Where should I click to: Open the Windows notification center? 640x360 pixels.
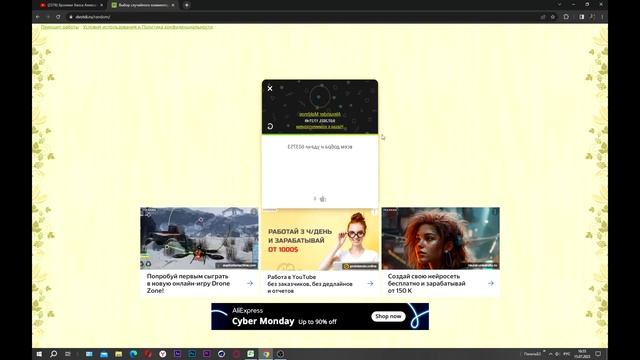598,354
